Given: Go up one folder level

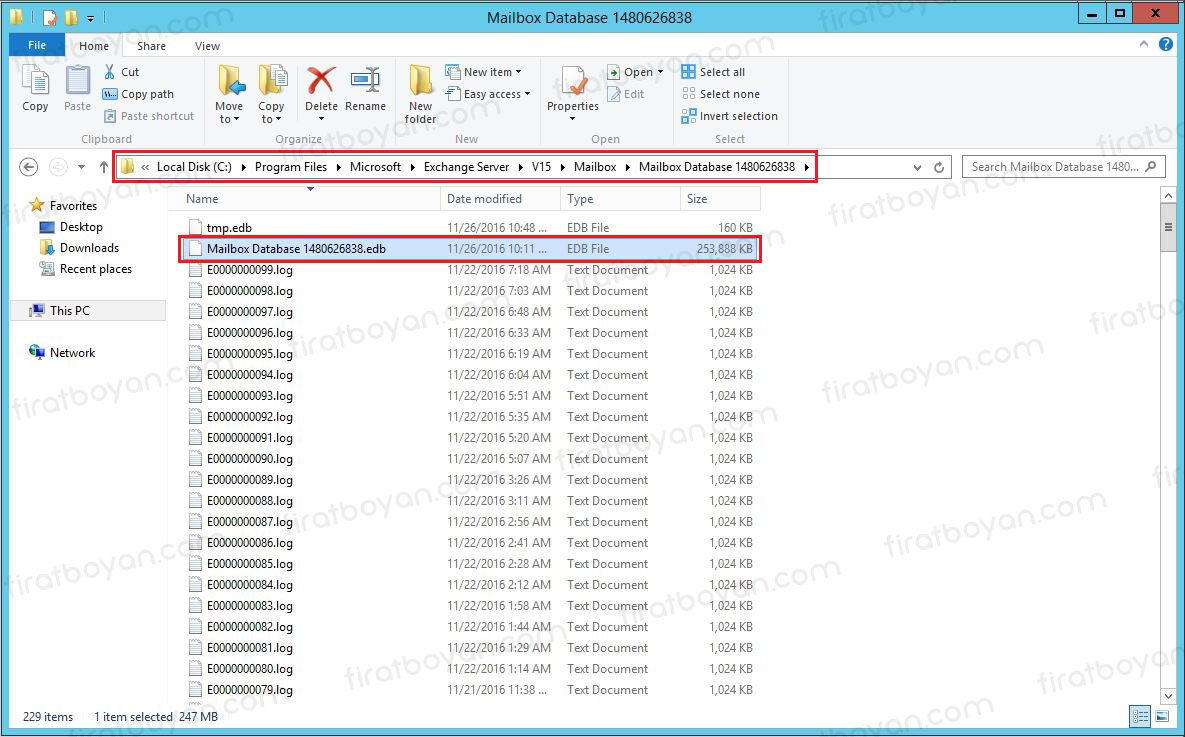Looking at the screenshot, I should tap(104, 167).
